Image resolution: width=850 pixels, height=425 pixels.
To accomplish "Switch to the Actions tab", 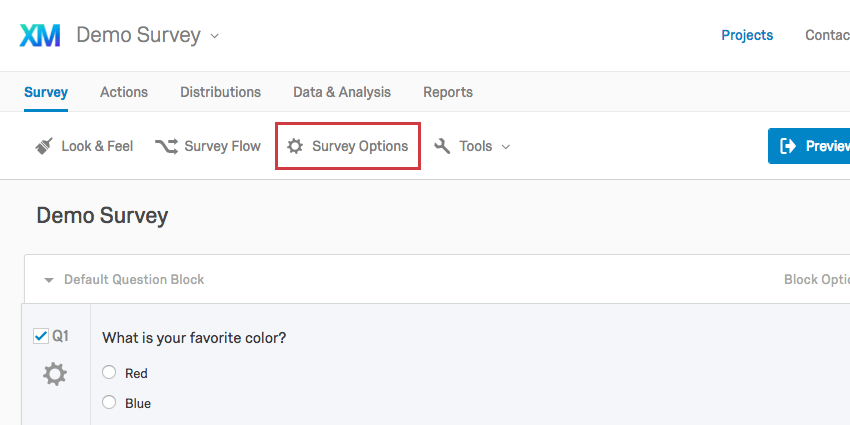I will coord(124,92).
